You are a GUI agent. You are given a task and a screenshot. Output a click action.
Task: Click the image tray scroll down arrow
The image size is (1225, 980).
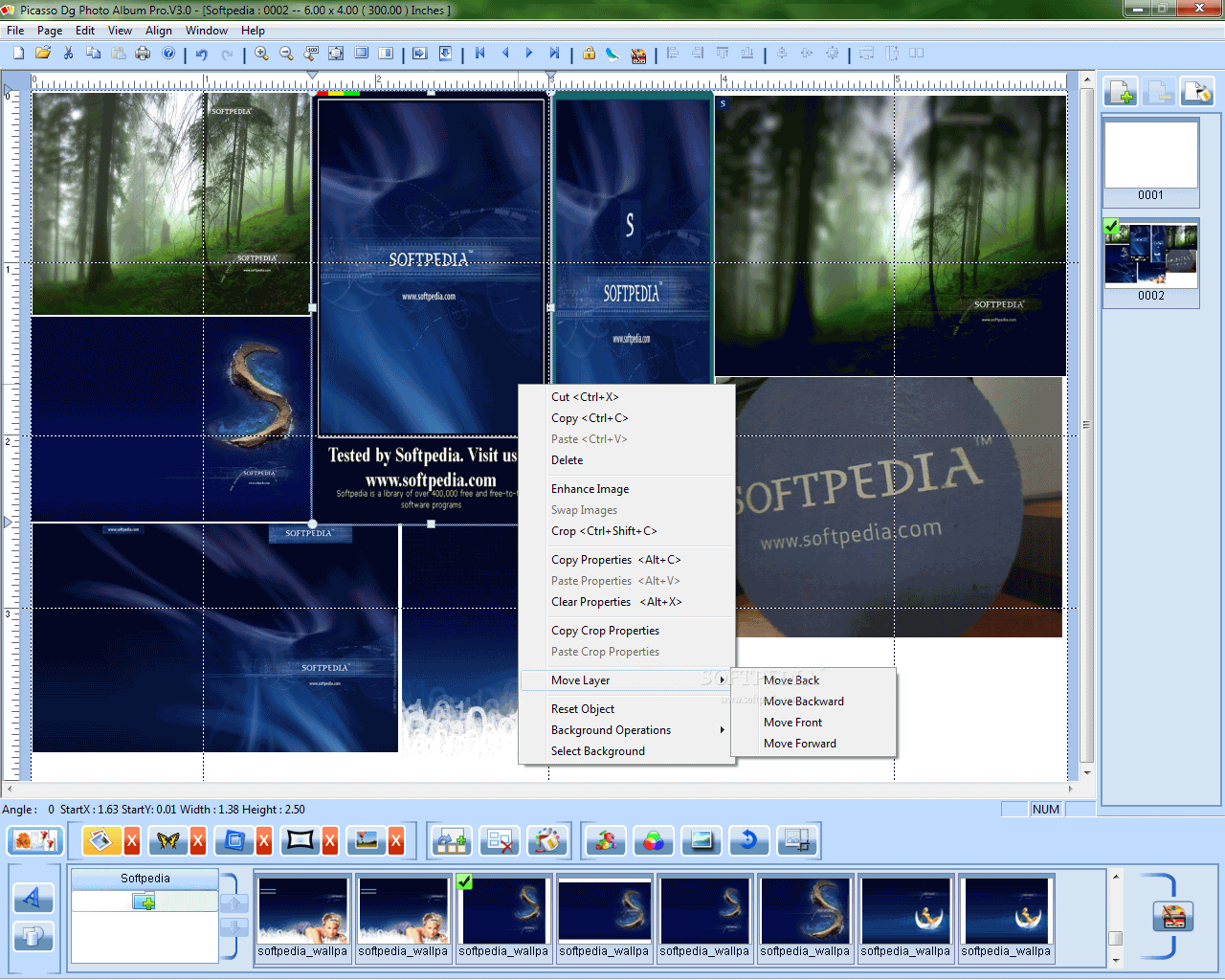tap(1115, 960)
